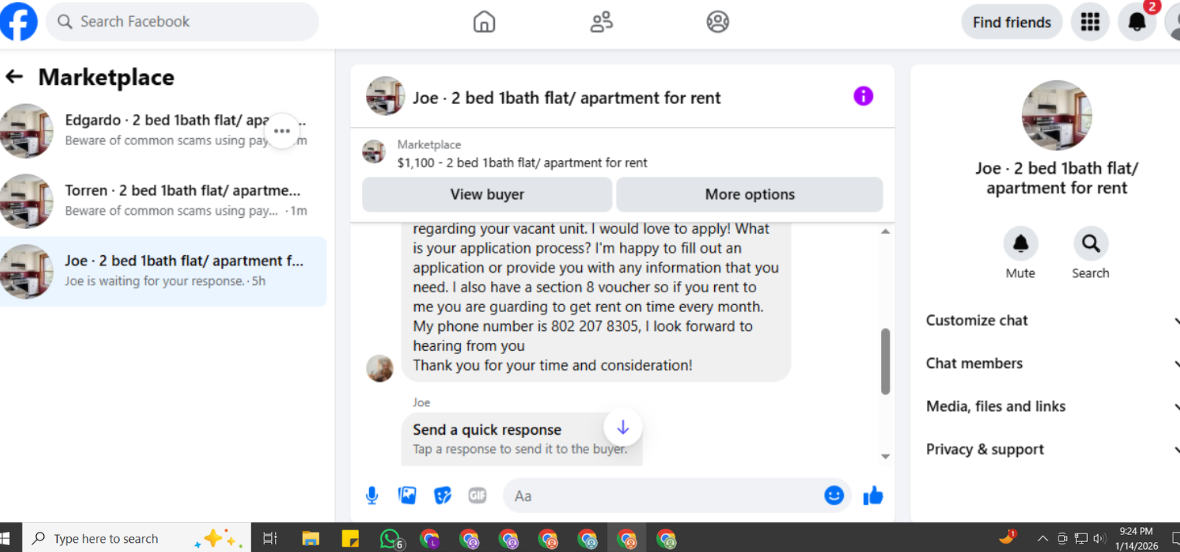This screenshot has height=552, width=1180.
Task: Open the apps grid menu icon
Action: (1090, 22)
